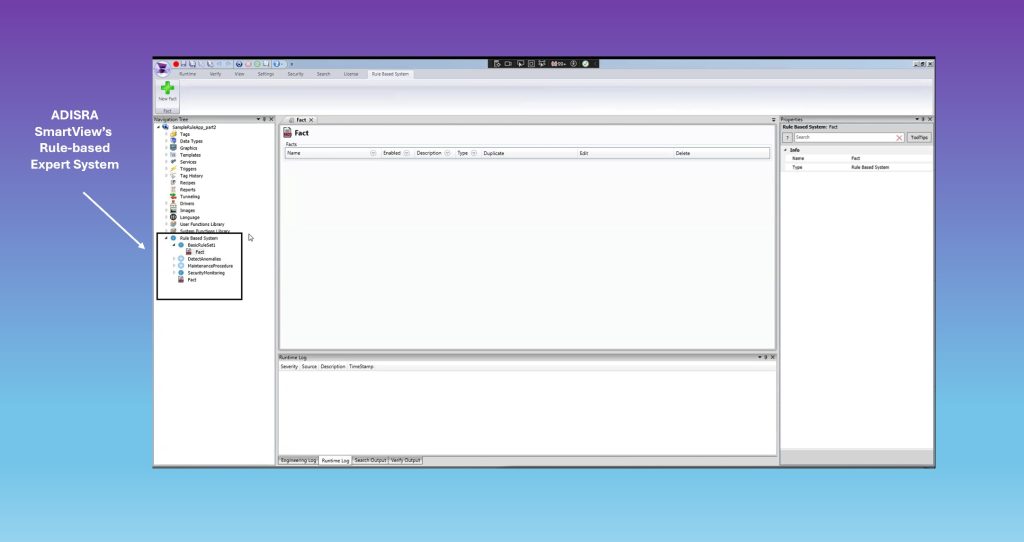Click the Data Types icon in tree
Screen dimensions: 1024x542
(x=174, y=141)
